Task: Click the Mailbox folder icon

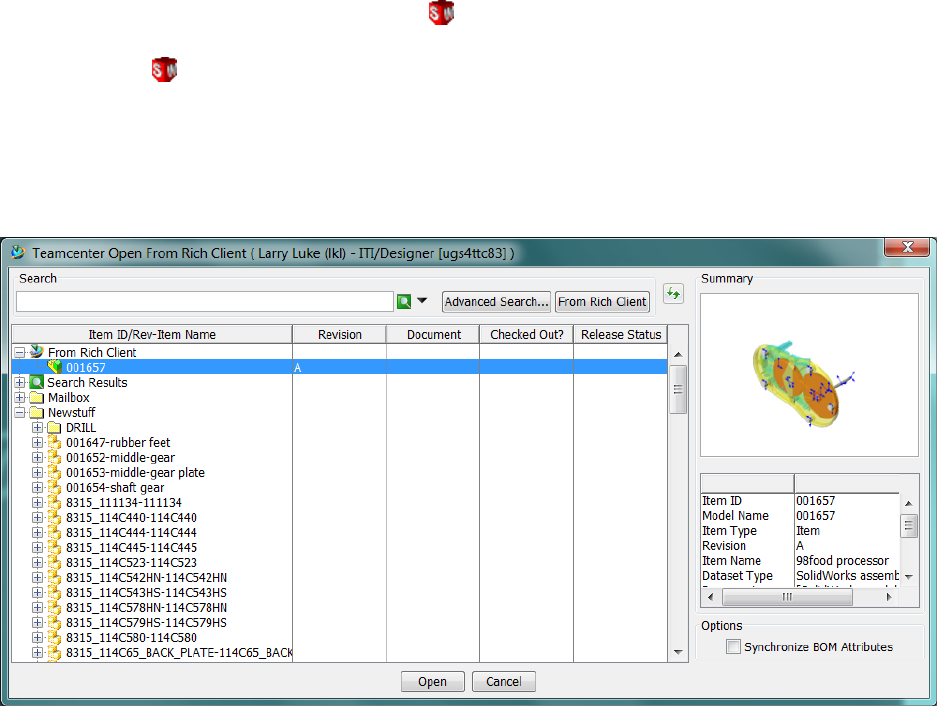Action: (37, 398)
